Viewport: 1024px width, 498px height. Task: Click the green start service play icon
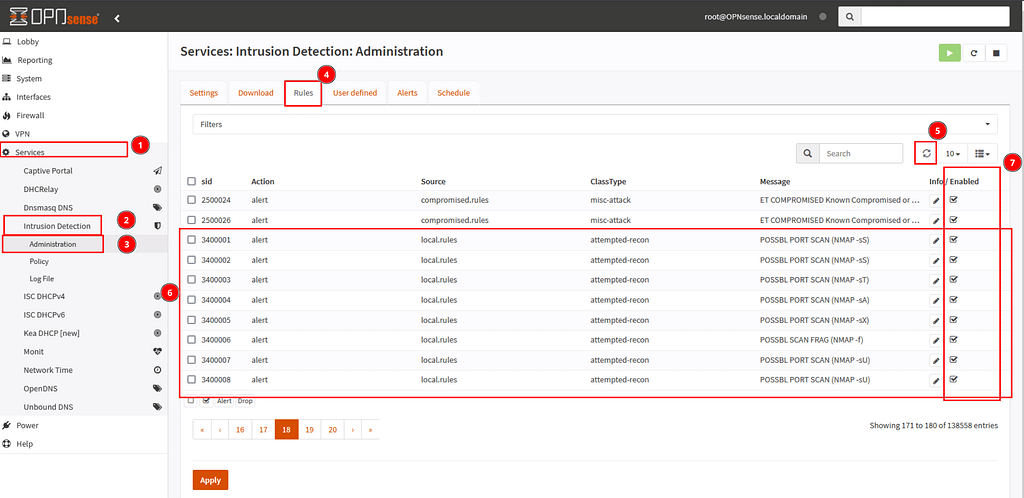(949, 53)
